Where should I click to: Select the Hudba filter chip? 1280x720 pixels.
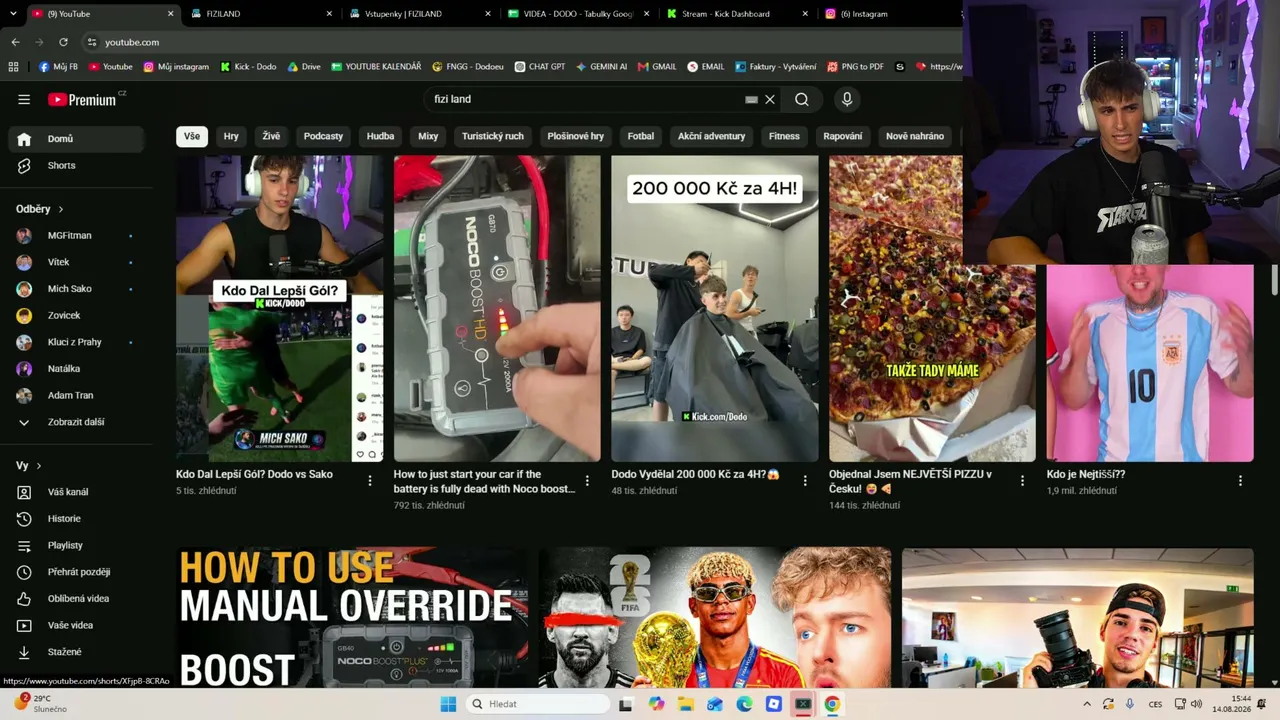click(x=380, y=136)
